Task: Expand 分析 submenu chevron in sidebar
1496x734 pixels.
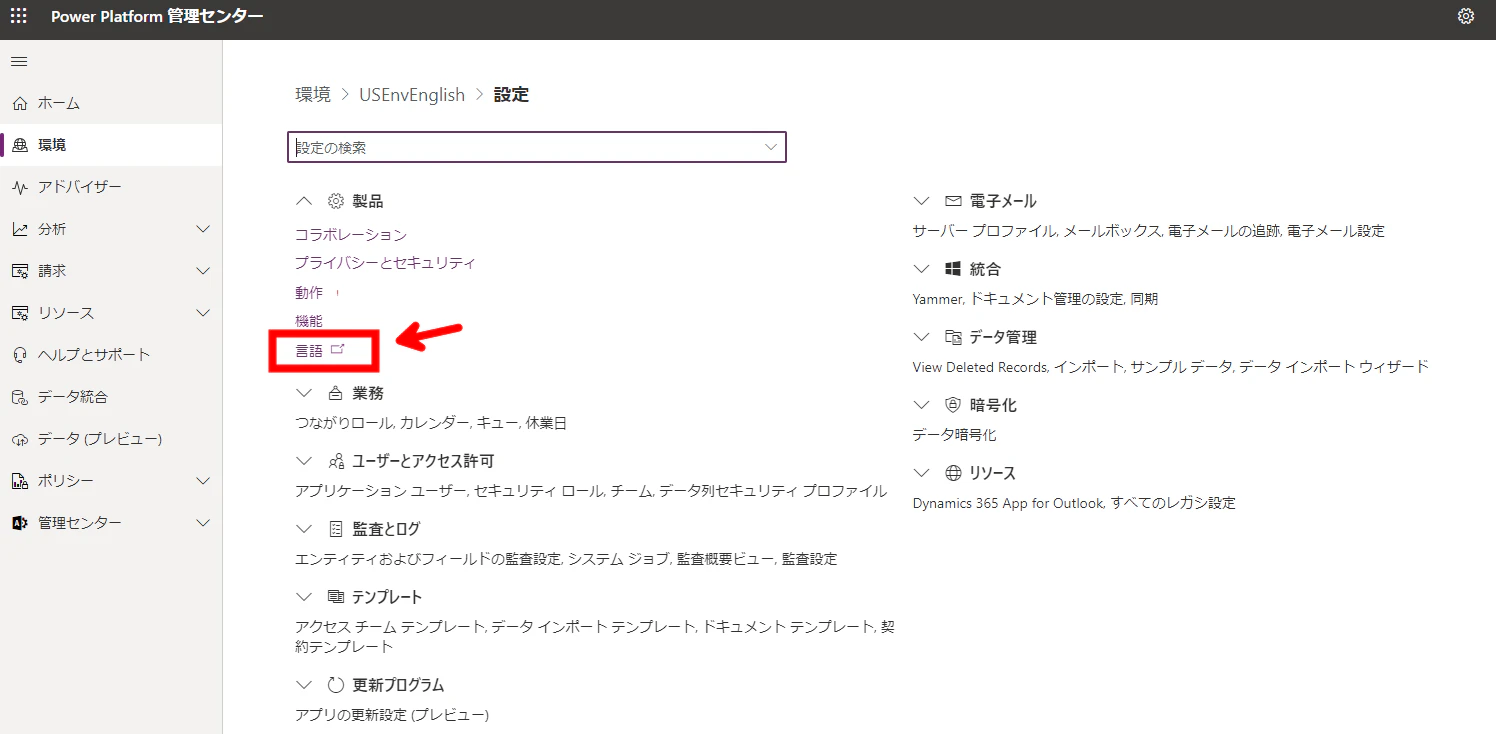Action: pyautogui.click(x=203, y=229)
